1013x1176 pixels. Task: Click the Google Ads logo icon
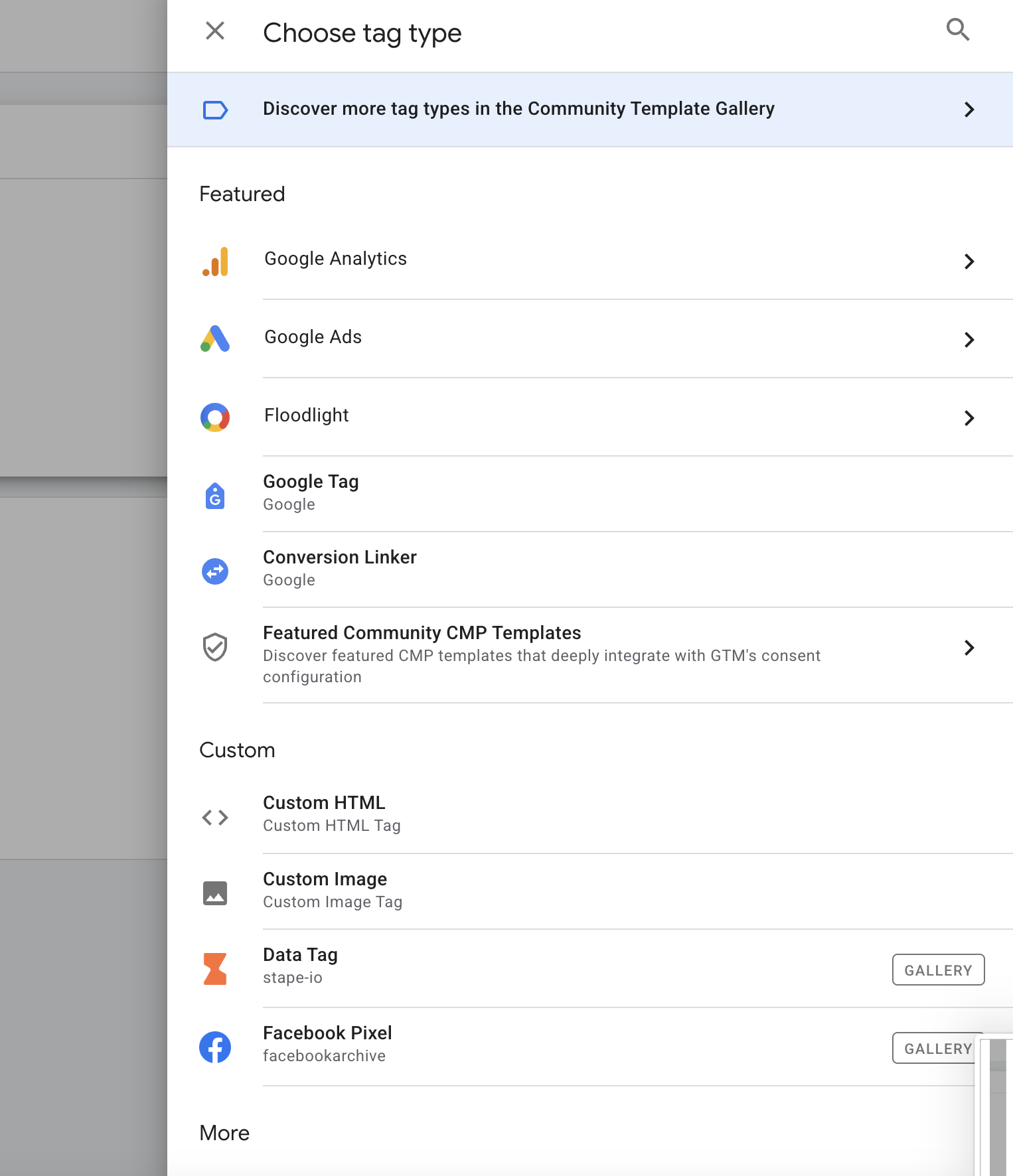(x=215, y=338)
